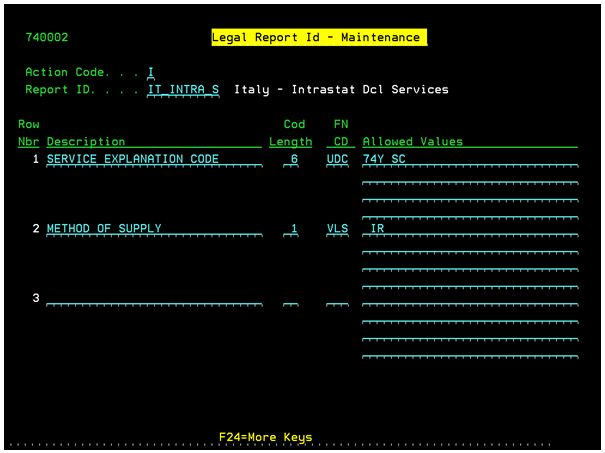Click the Cod Length column header

click(x=291, y=133)
